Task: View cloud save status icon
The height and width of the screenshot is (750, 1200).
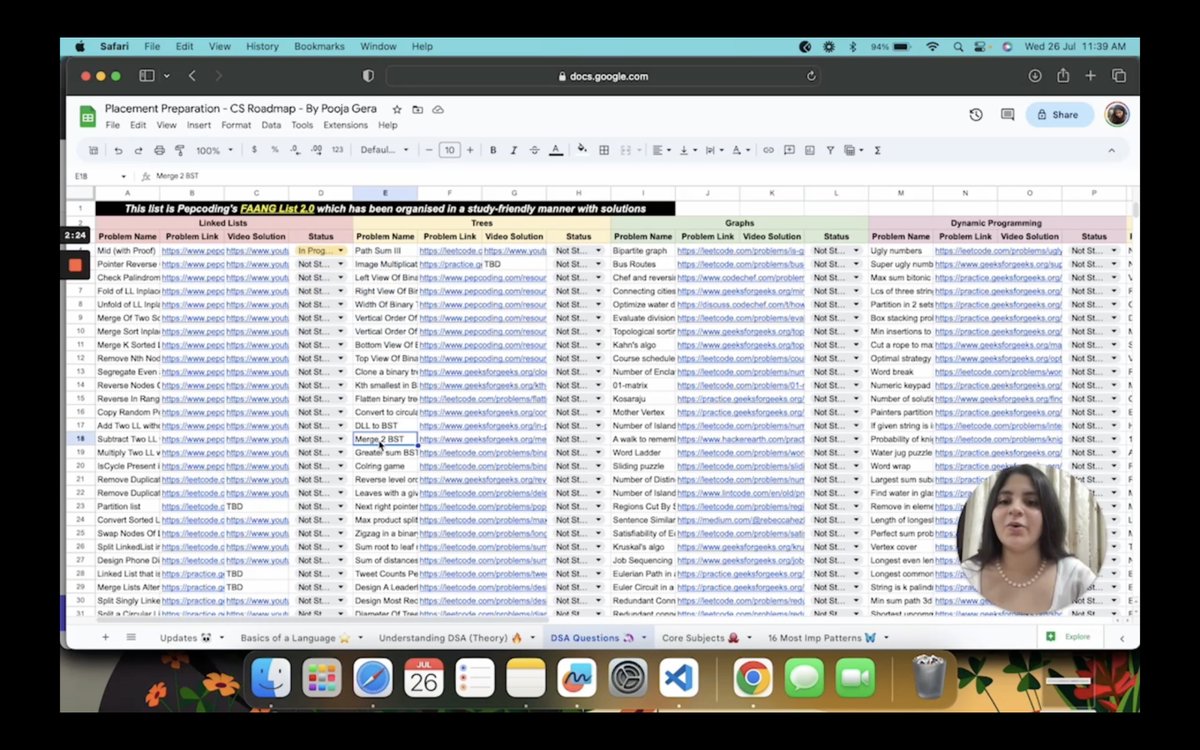Action: click(x=438, y=109)
